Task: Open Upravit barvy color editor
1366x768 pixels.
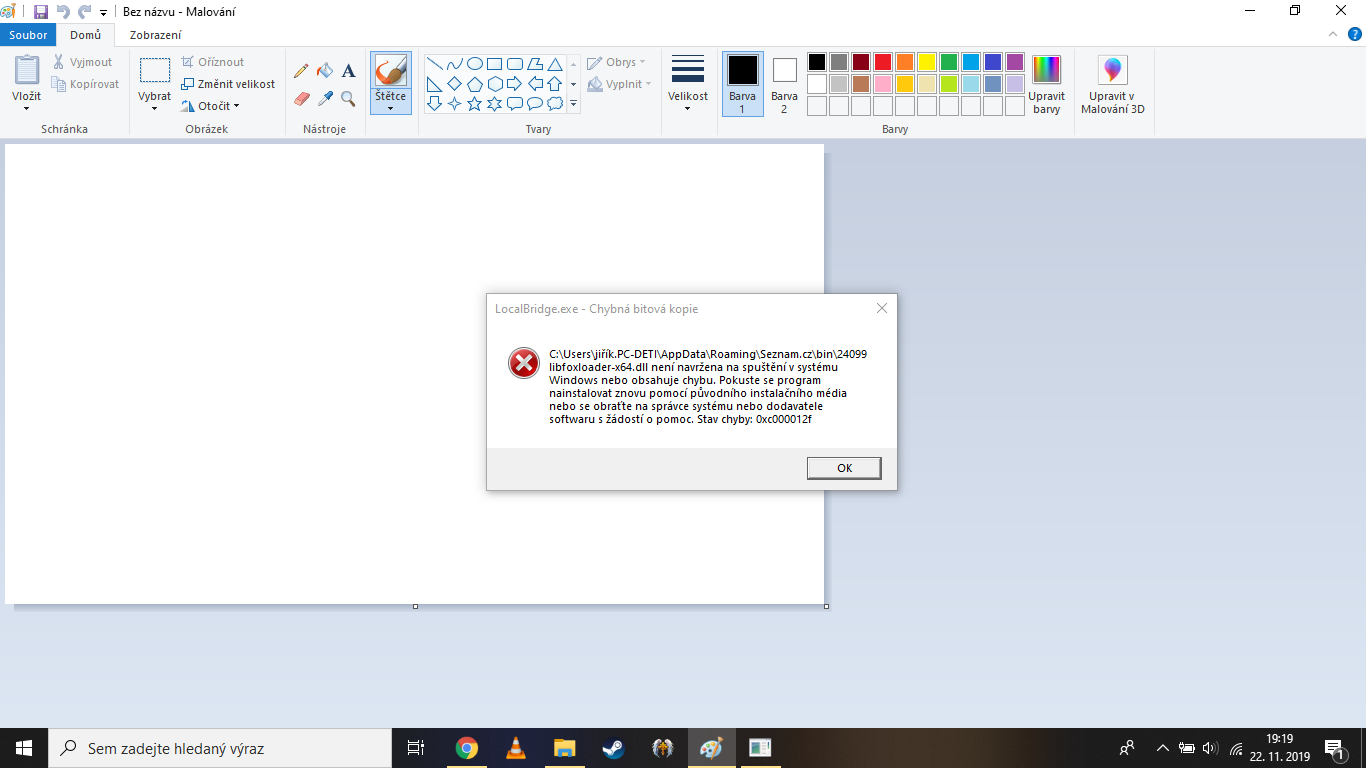Action: (x=1046, y=84)
